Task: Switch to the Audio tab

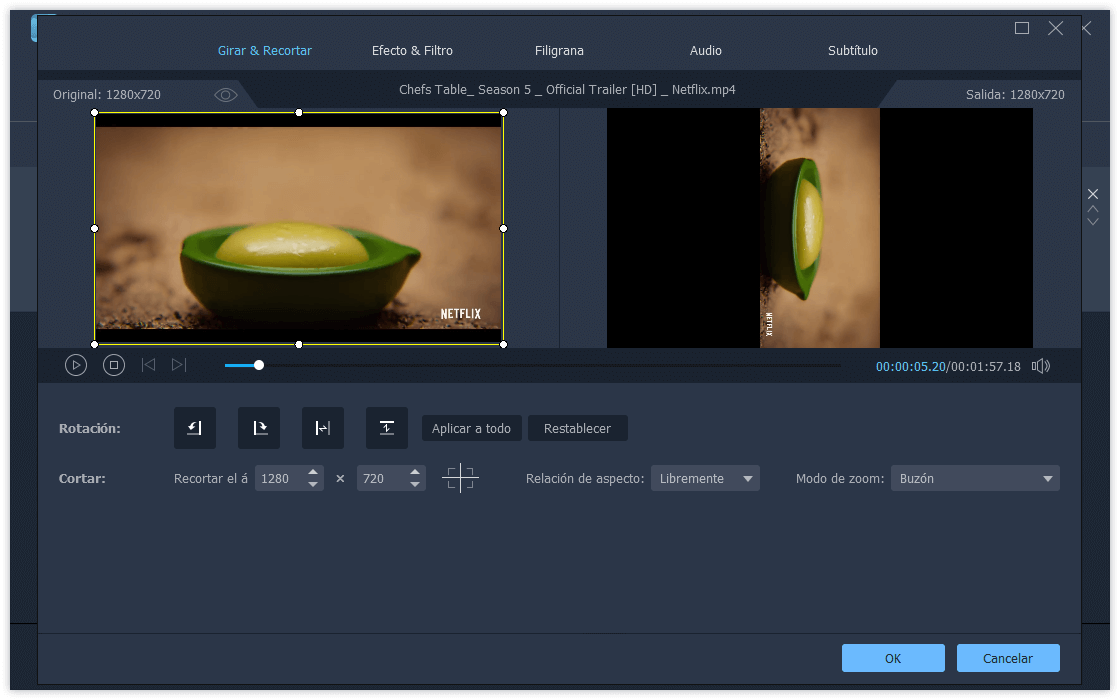Action: click(706, 51)
